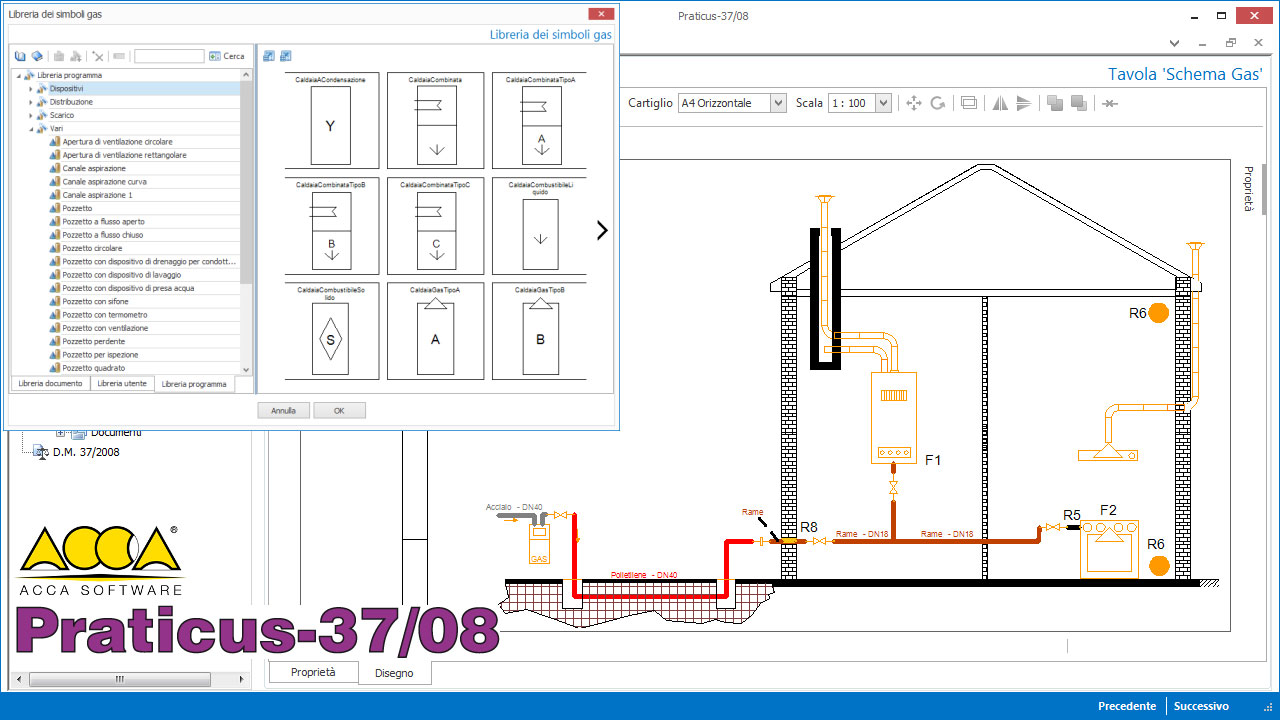Viewport: 1280px width, 720px height.
Task: Click OK button in library dialog
Action: [339, 410]
